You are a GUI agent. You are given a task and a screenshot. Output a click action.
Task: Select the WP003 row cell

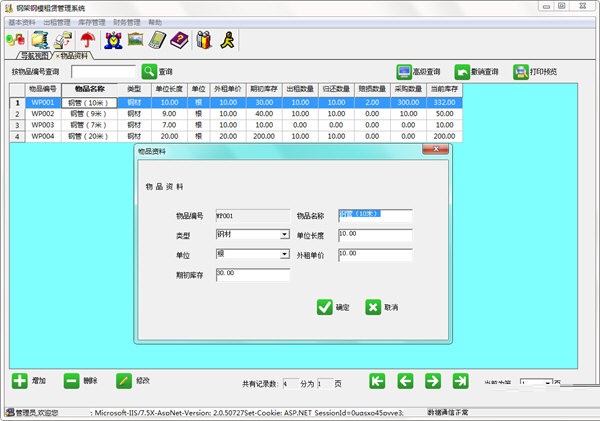[x=43, y=125]
